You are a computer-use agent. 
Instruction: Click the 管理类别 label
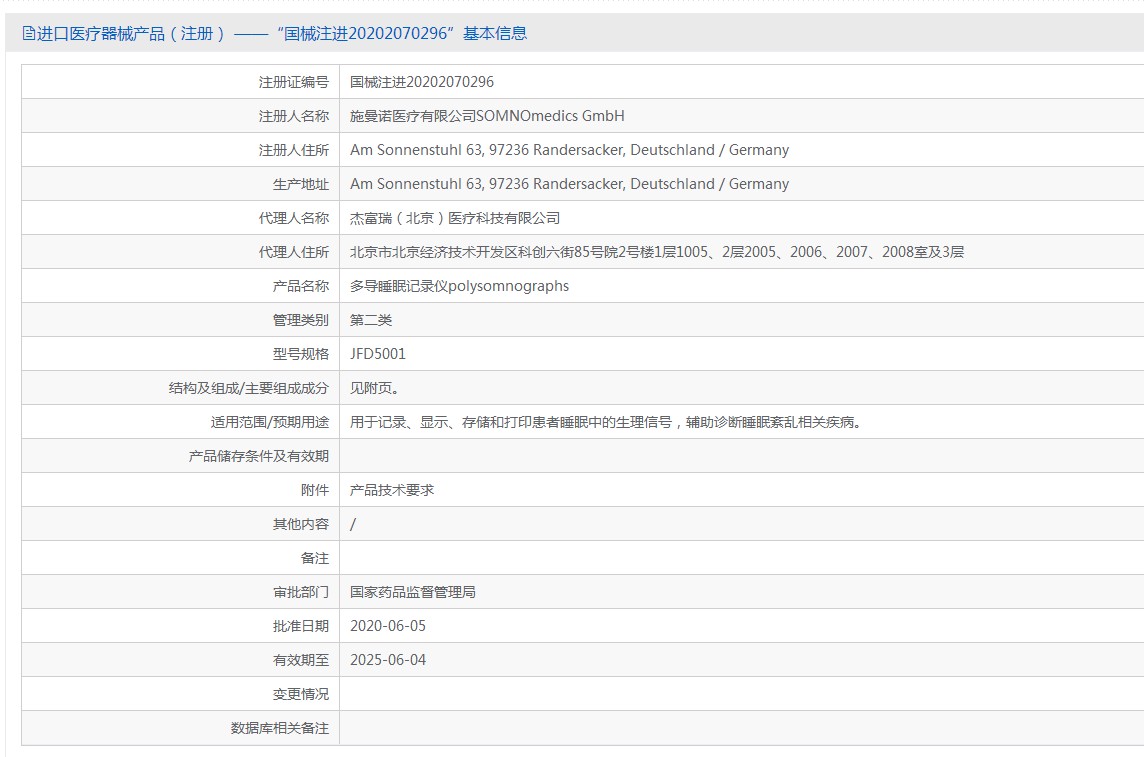pyautogui.click(x=301, y=320)
